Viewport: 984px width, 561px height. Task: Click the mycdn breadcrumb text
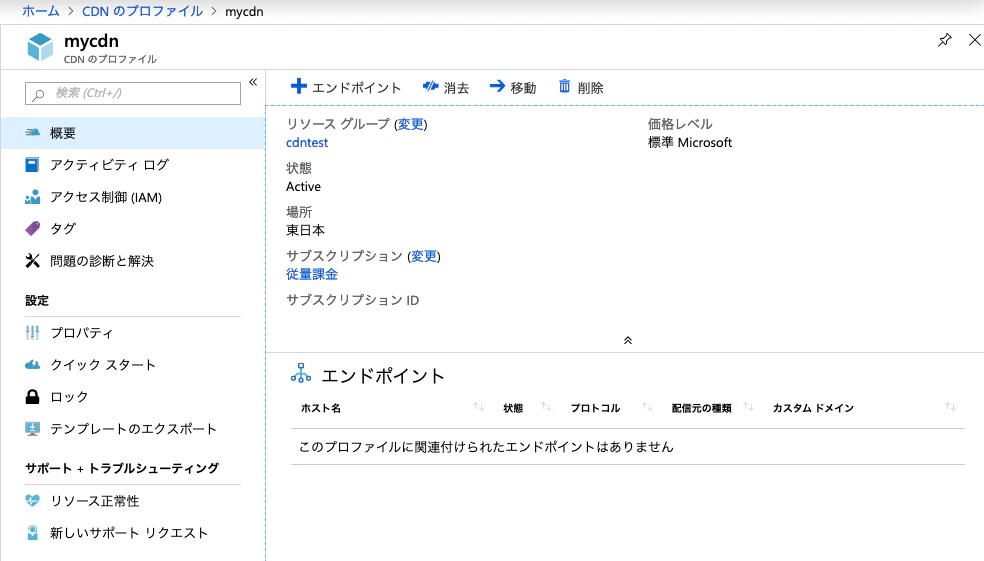(x=244, y=11)
